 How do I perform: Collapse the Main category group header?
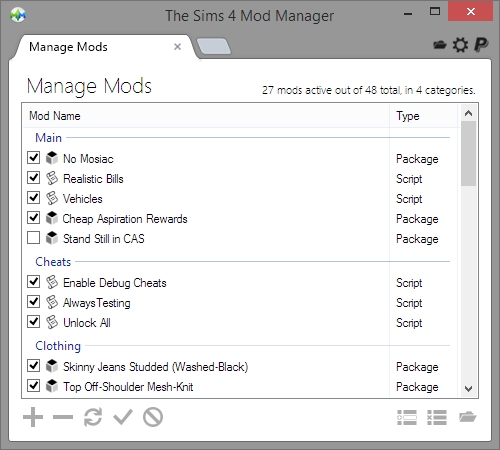[49, 138]
